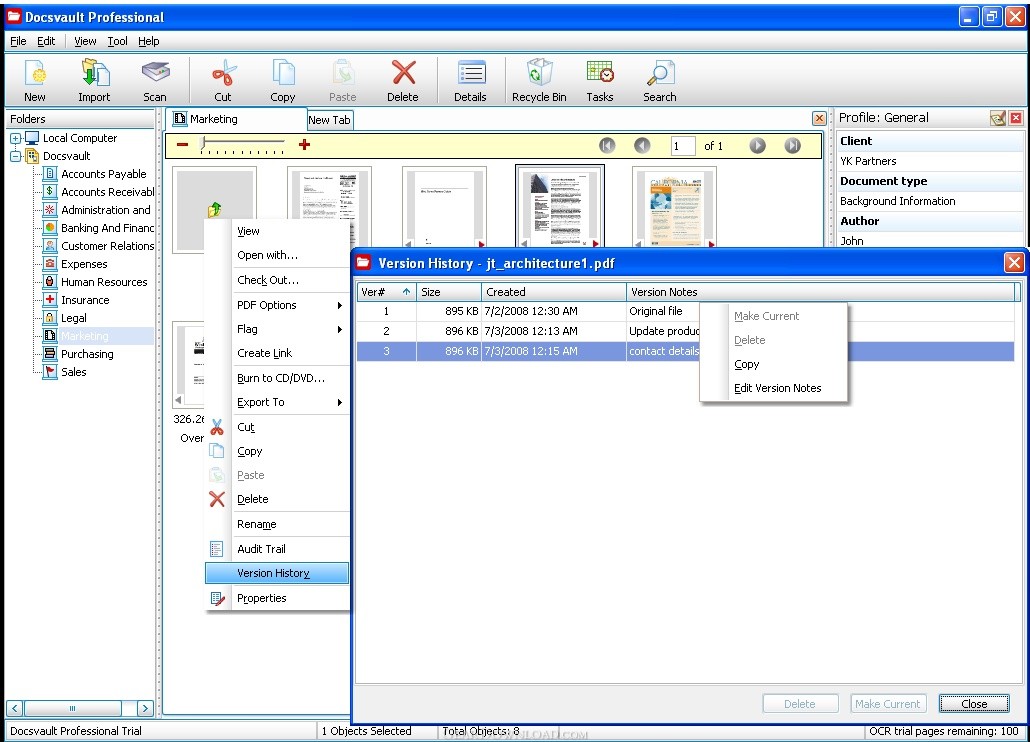Open the Tool menu
The height and width of the screenshot is (742, 1030).
[118, 41]
